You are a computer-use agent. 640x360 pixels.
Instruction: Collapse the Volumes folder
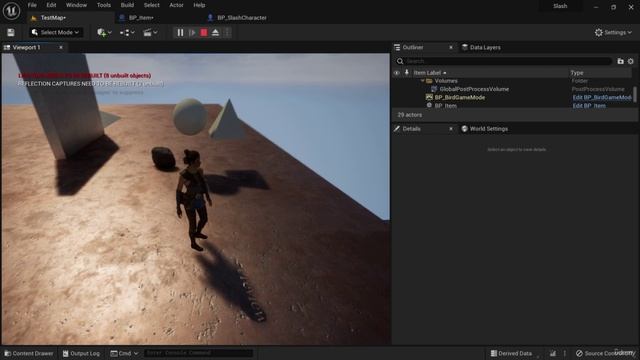tap(422, 81)
